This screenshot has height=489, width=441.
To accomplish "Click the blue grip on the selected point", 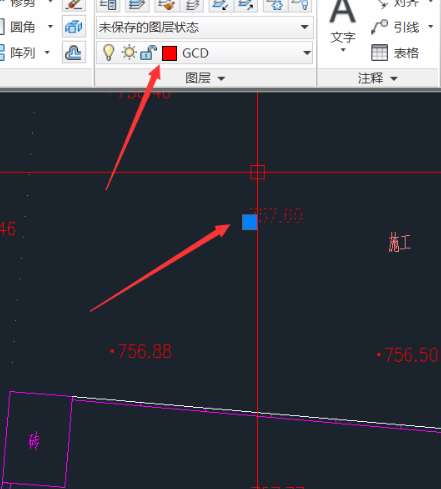I will [x=249, y=222].
